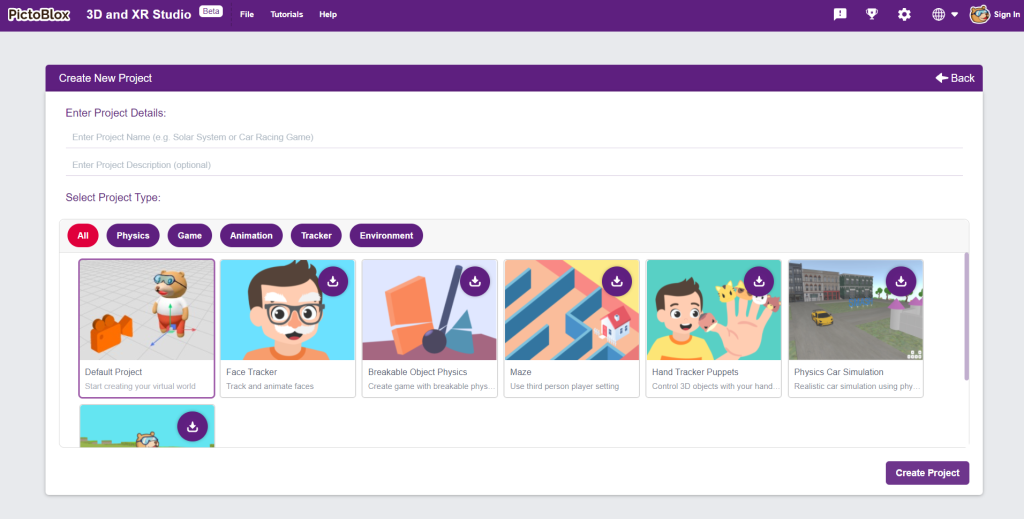The image size is (1024, 519).
Task: Open the Tutorials menu
Action: pyautogui.click(x=287, y=15)
